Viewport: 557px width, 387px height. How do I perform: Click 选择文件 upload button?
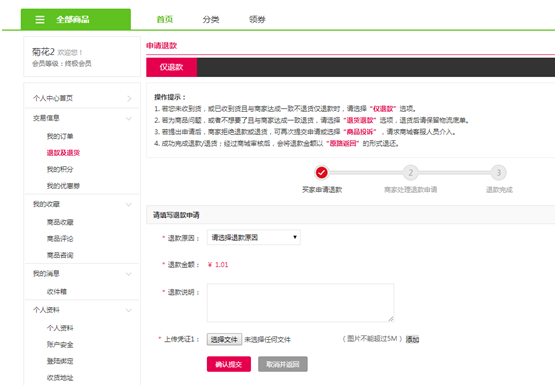tap(224, 339)
